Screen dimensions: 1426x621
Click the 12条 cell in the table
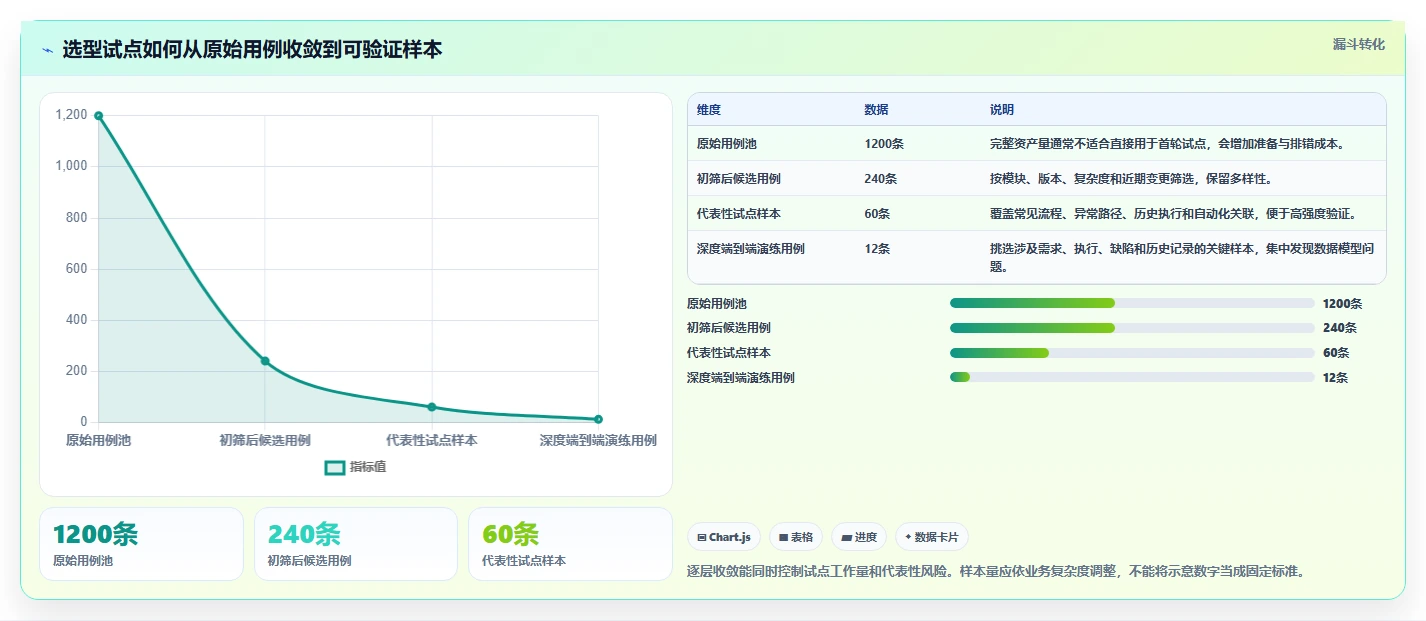coord(878,249)
